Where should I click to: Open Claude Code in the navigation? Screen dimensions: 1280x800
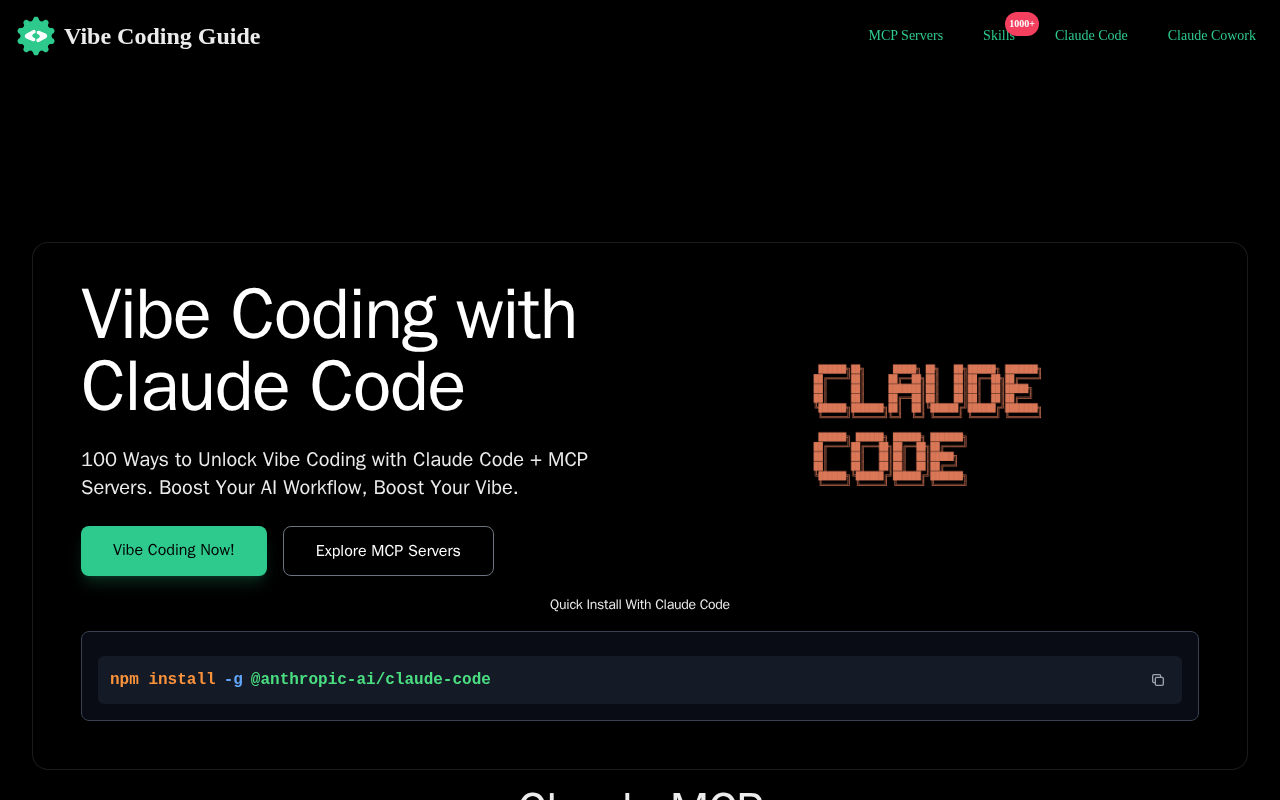(x=1091, y=36)
